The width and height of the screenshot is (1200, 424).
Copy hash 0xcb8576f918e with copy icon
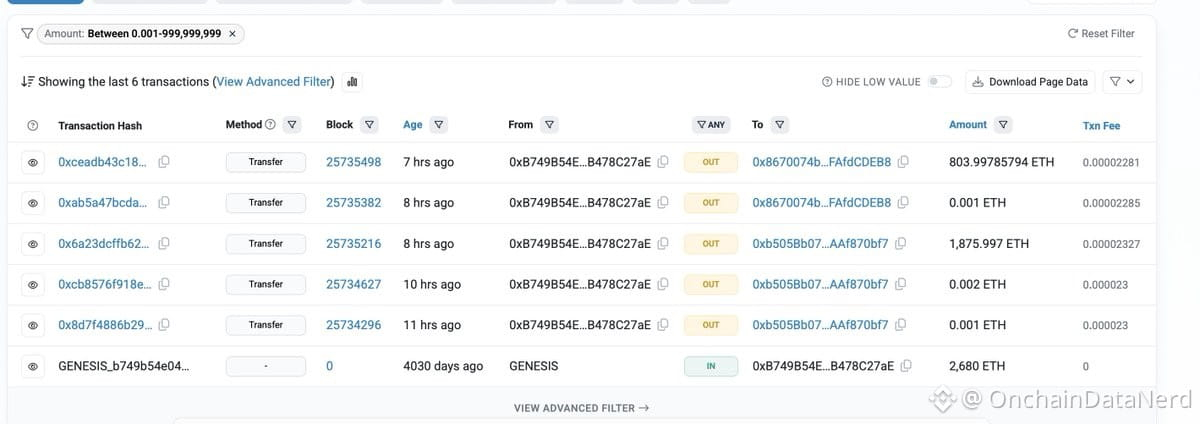(164, 284)
